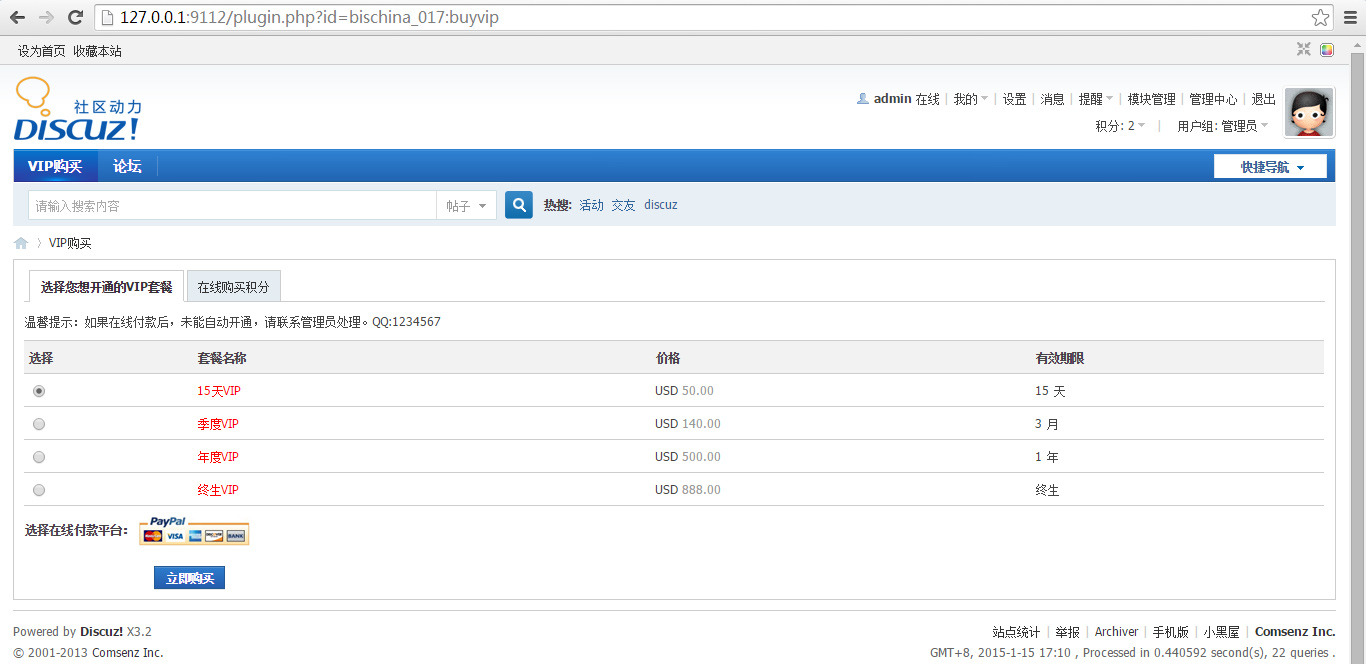This screenshot has width=1366, height=664.
Task: Click the 活动 hot search link
Action: pyautogui.click(x=592, y=205)
